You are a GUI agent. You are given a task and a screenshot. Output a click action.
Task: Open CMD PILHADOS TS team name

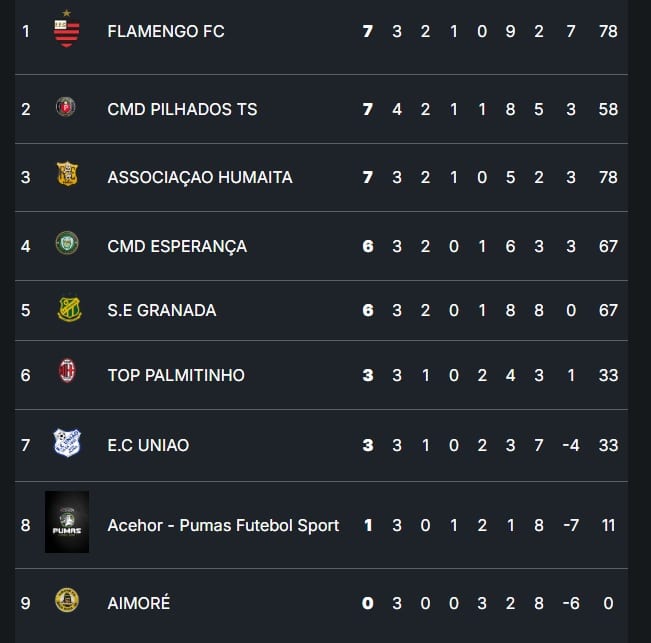(182, 110)
